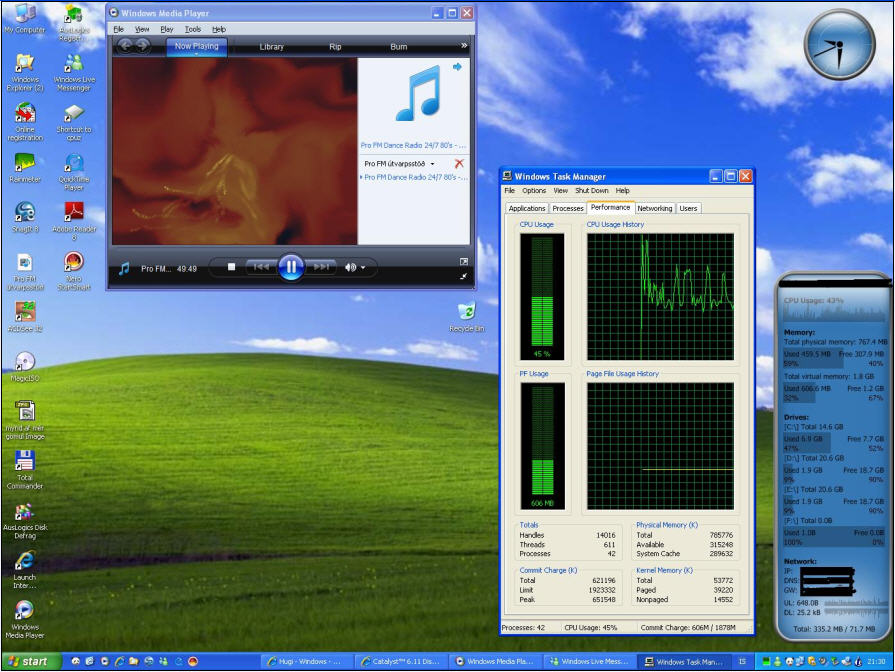
Task: Select the 'mynd af mér gömul Image' desktop file
Action: [x=25, y=420]
